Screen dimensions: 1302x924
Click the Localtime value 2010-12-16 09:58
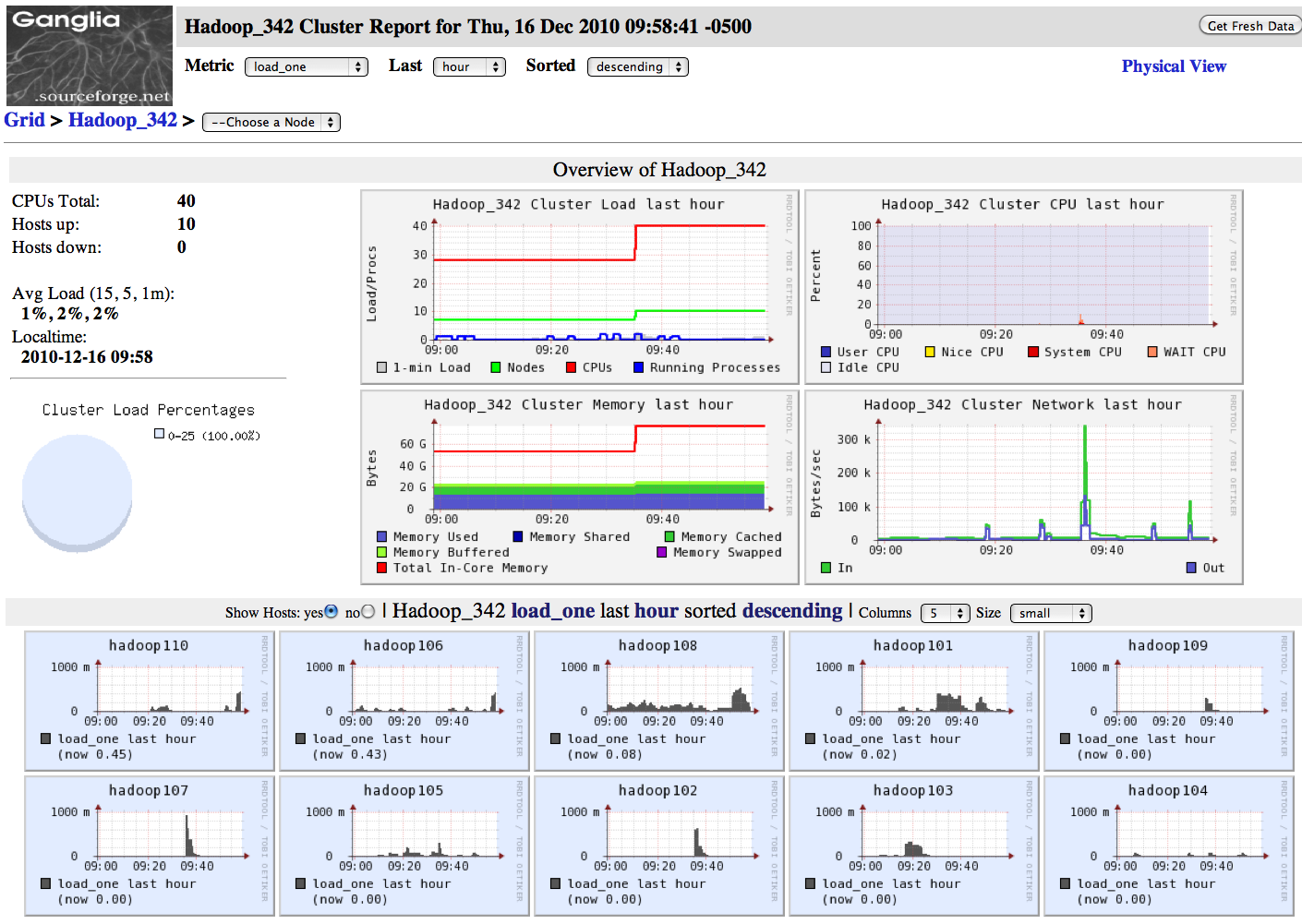pos(87,357)
